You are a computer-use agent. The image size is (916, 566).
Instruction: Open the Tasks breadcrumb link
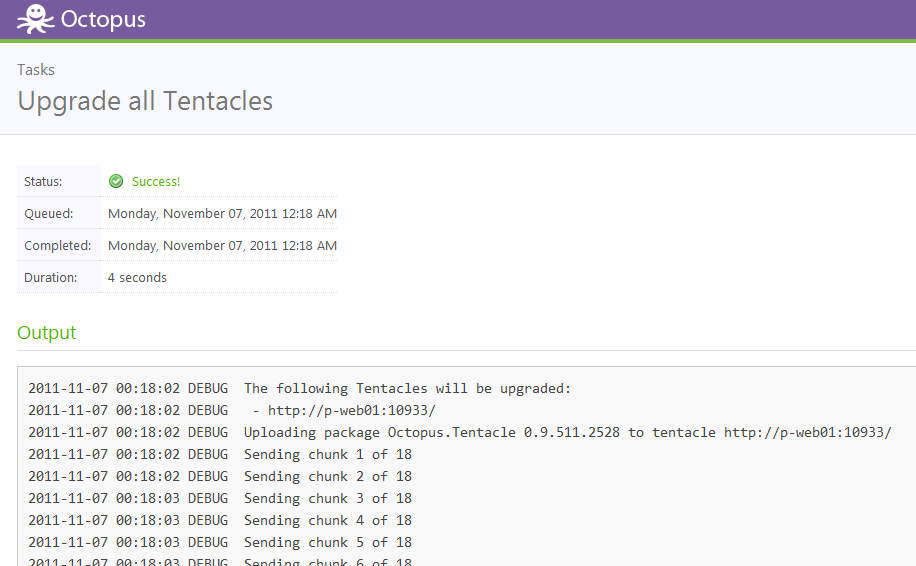pos(36,70)
